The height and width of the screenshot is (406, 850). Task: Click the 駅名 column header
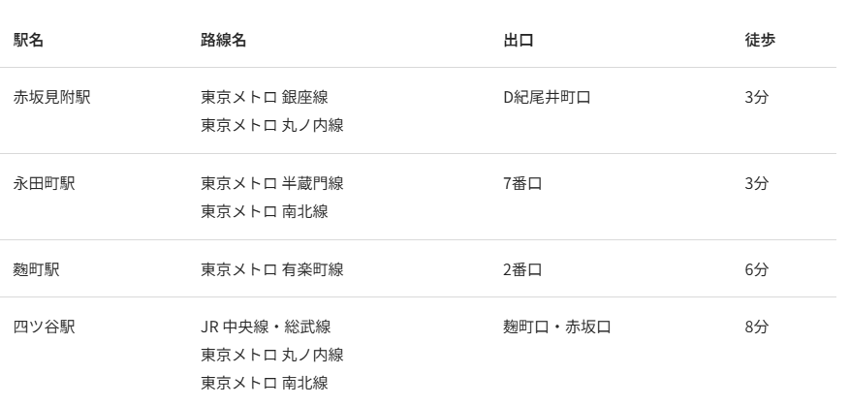click(28, 40)
